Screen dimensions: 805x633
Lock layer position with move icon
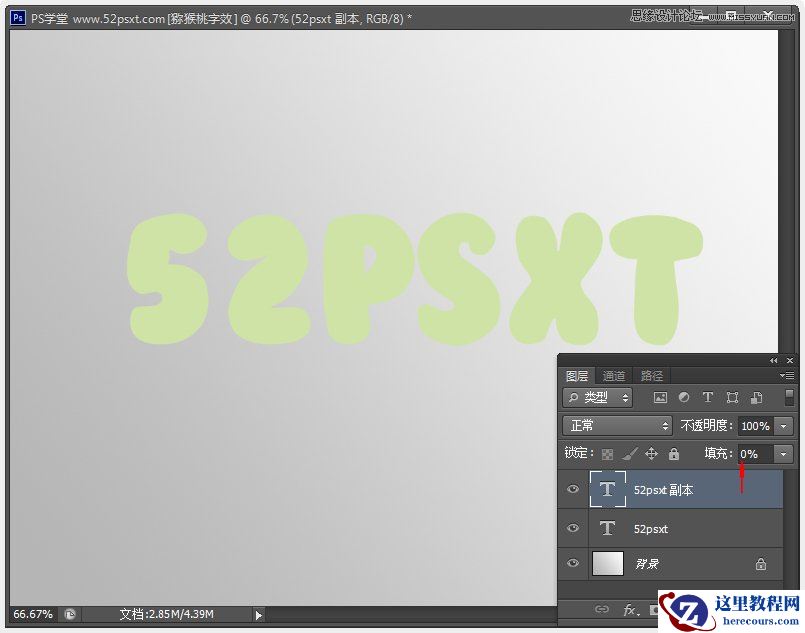click(x=651, y=453)
